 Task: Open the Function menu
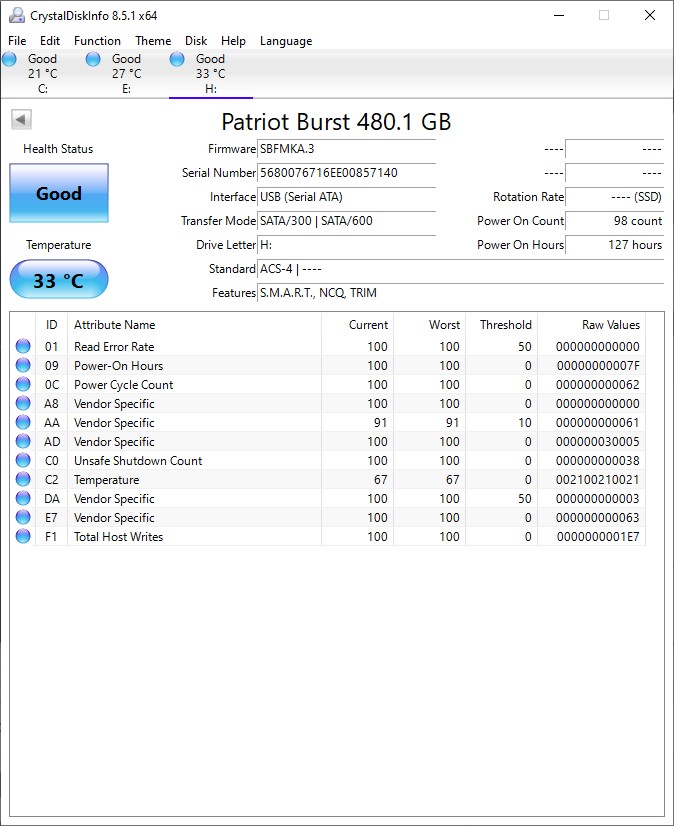pyautogui.click(x=97, y=41)
